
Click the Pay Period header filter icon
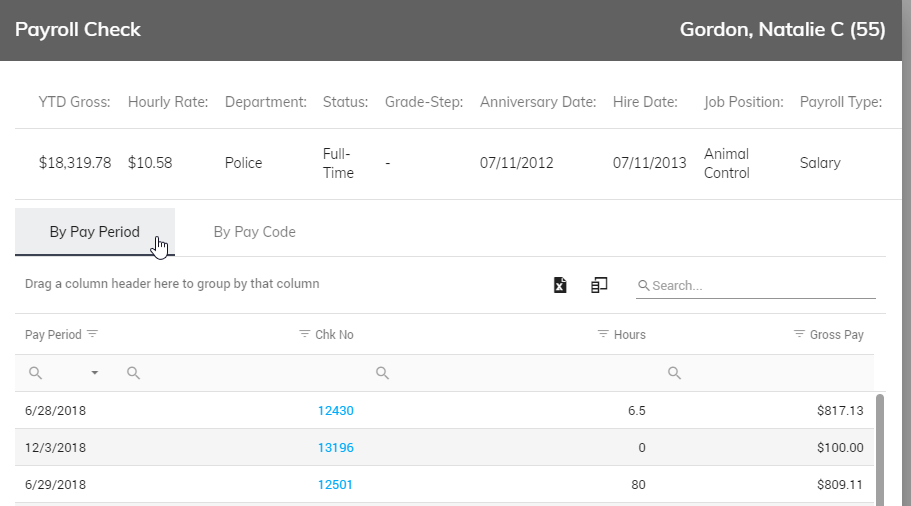point(92,334)
